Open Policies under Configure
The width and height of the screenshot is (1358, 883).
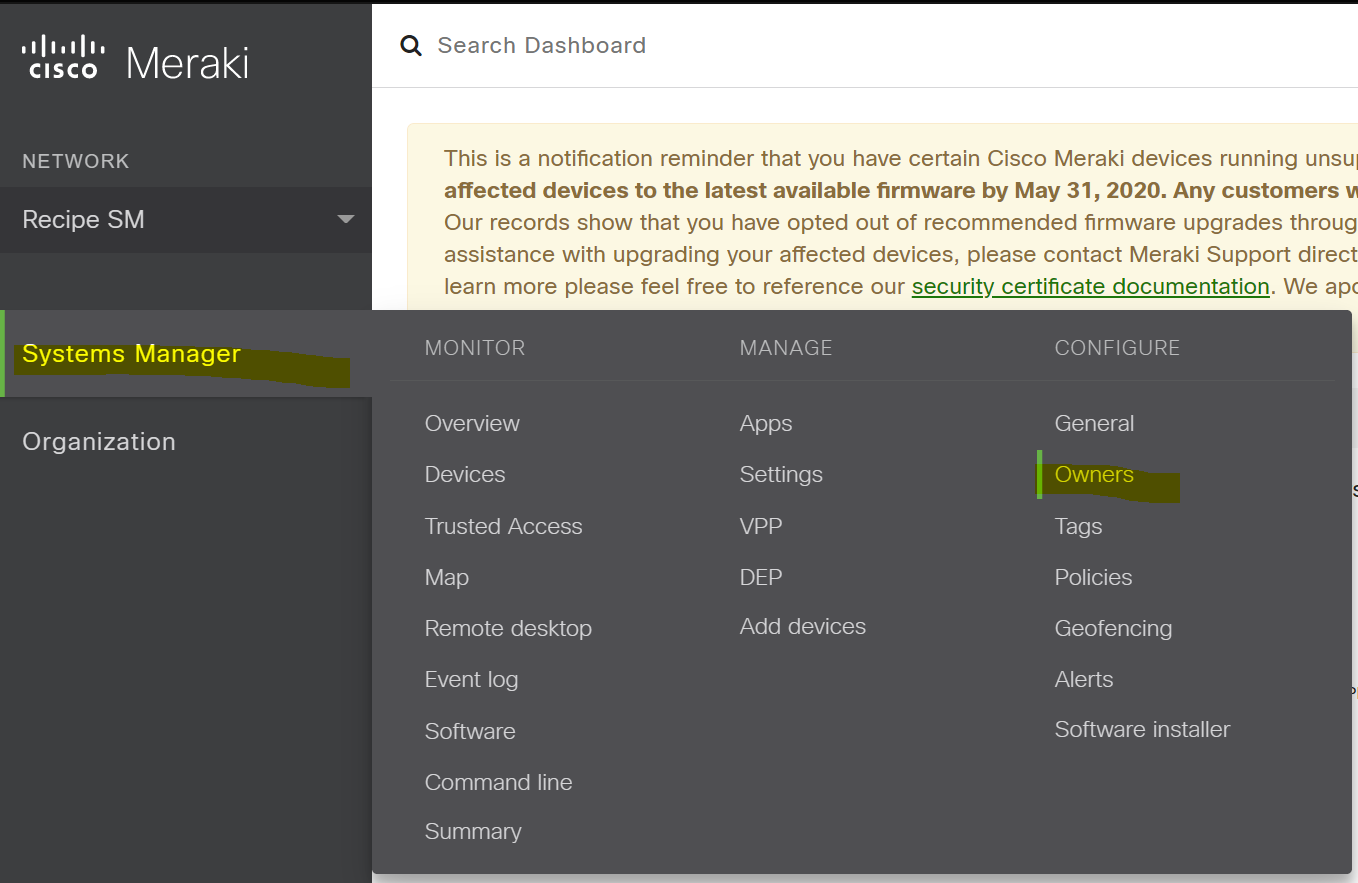click(x=1093, y=577)
